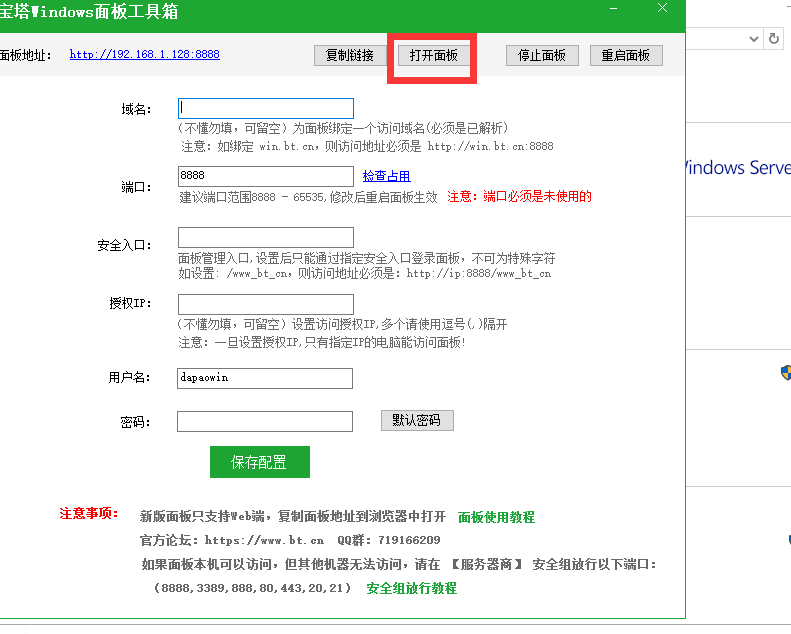Open the panel address link http://192.168.1.128:8888
Screen dimensions: 791x634
[144, 54]
